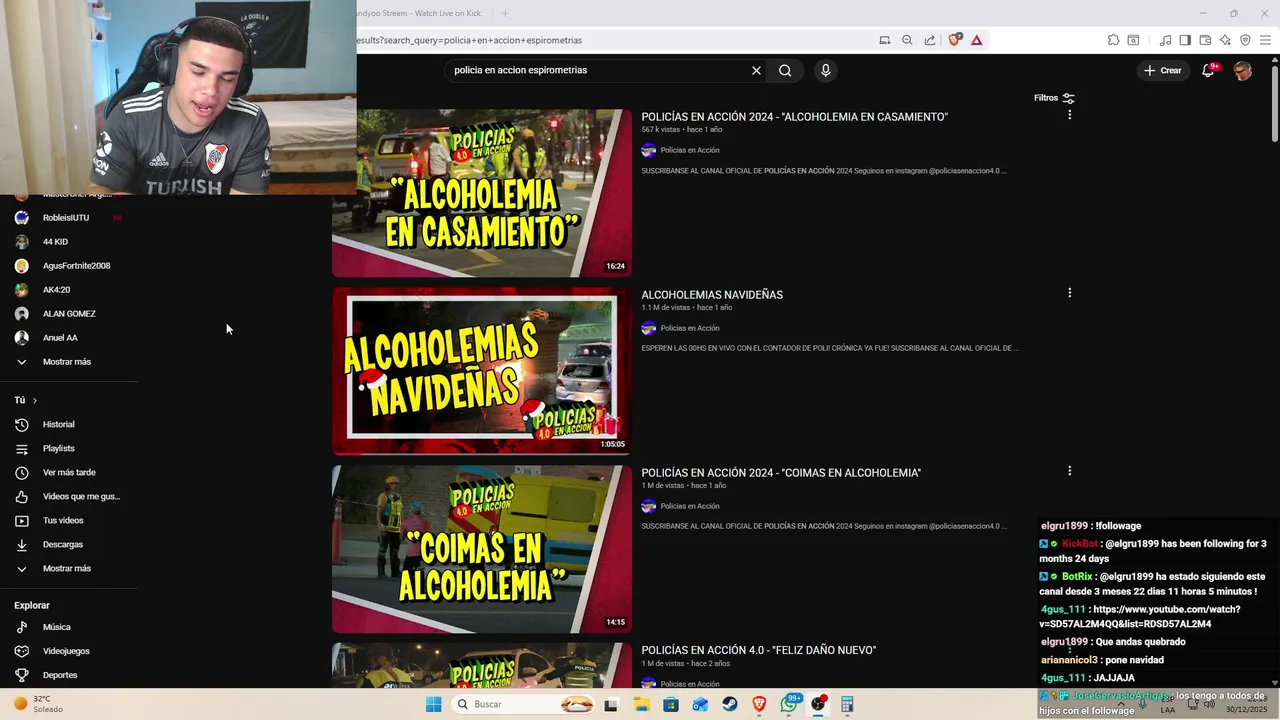Open the Windows Start menu

click(433, 704)
